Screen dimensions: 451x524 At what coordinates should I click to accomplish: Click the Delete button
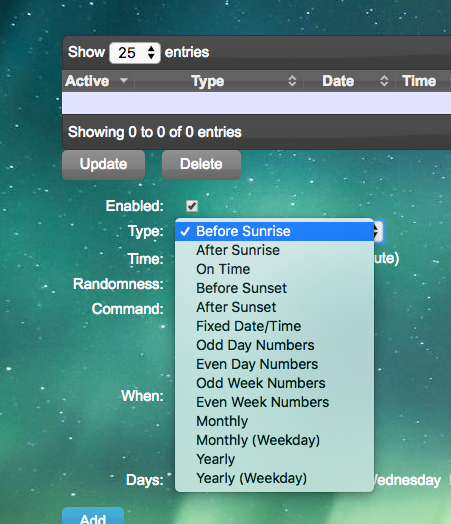[x=201, y=164]
